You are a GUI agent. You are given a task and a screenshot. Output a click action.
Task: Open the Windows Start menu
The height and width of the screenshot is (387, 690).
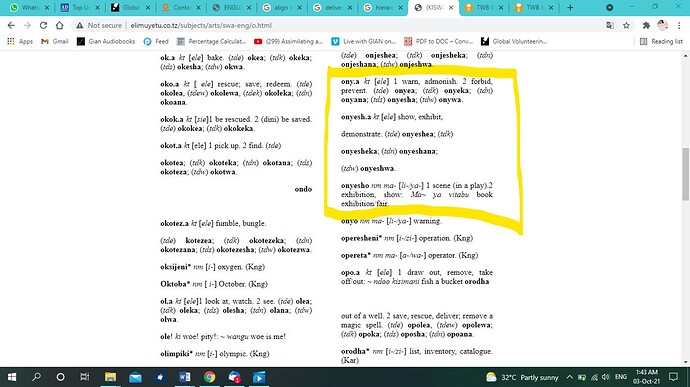click(x=12, y=377)
